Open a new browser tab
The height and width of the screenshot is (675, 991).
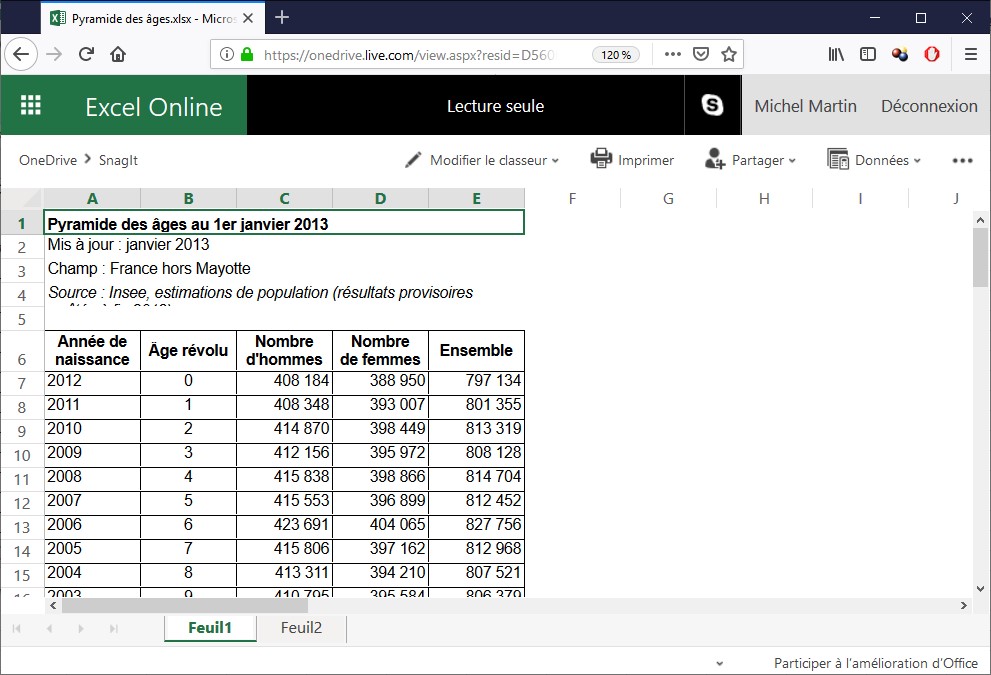[x=283, y=17]
